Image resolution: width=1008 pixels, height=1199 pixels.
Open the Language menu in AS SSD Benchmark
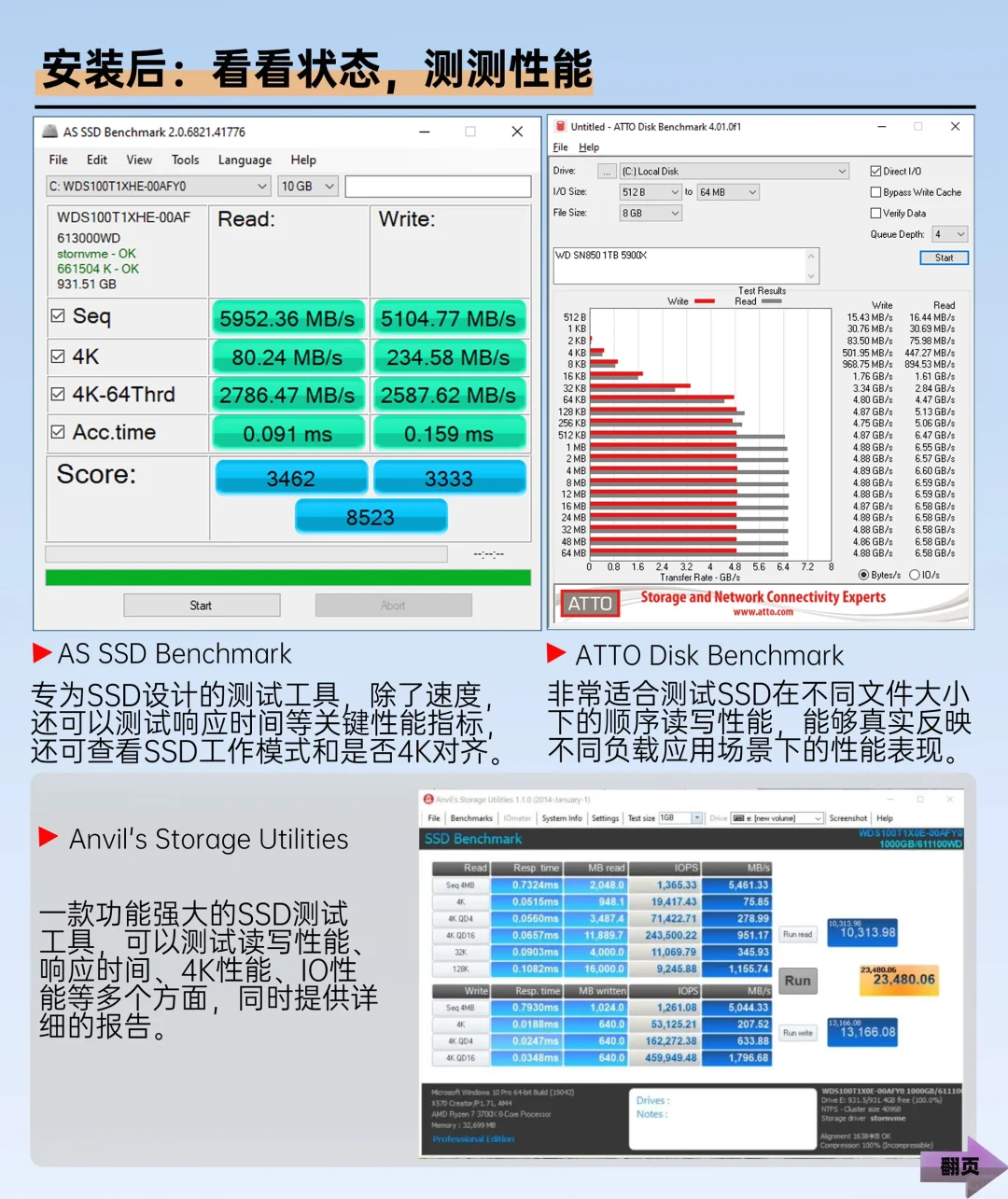coord(245,160)
